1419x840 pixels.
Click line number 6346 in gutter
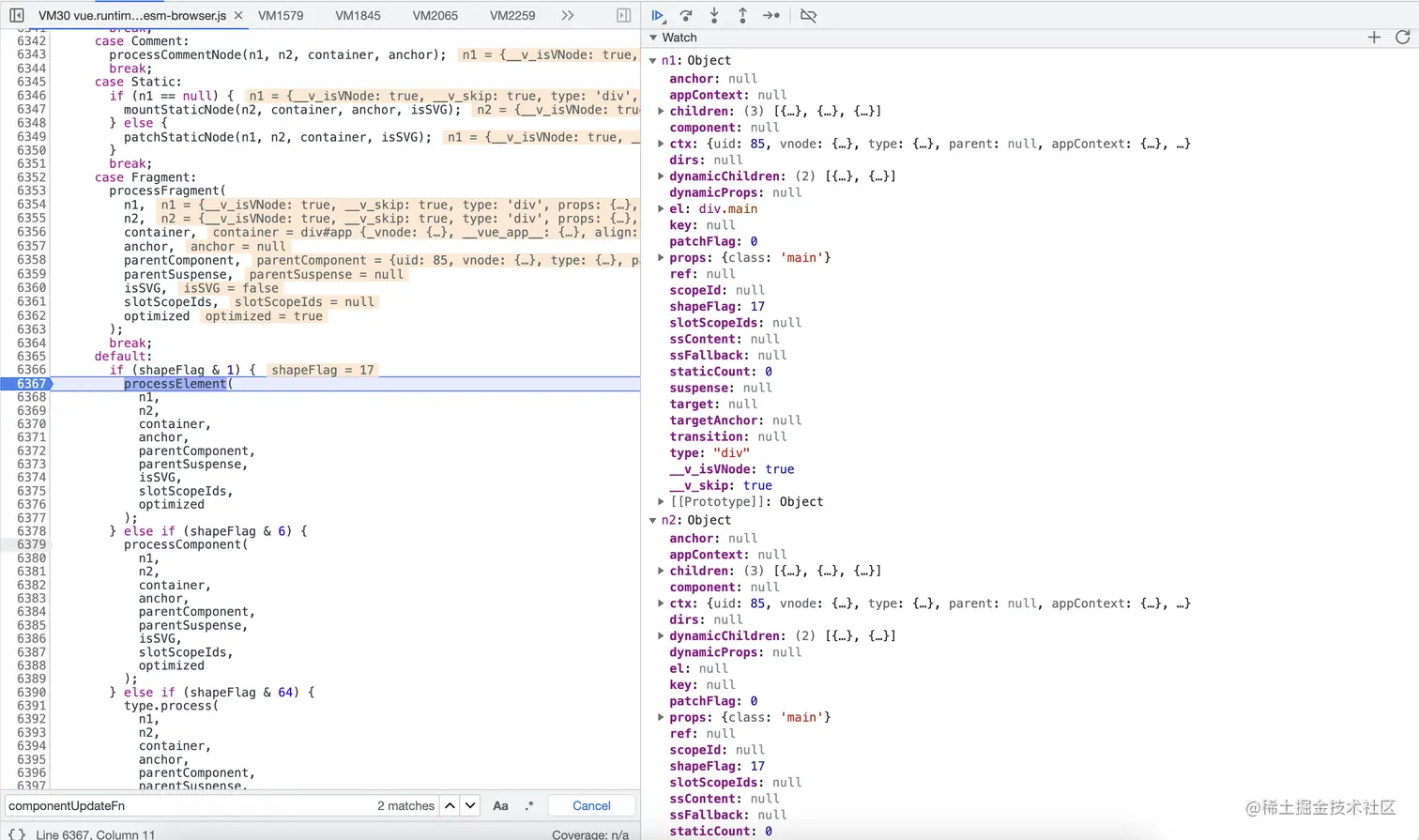[31, 96]
